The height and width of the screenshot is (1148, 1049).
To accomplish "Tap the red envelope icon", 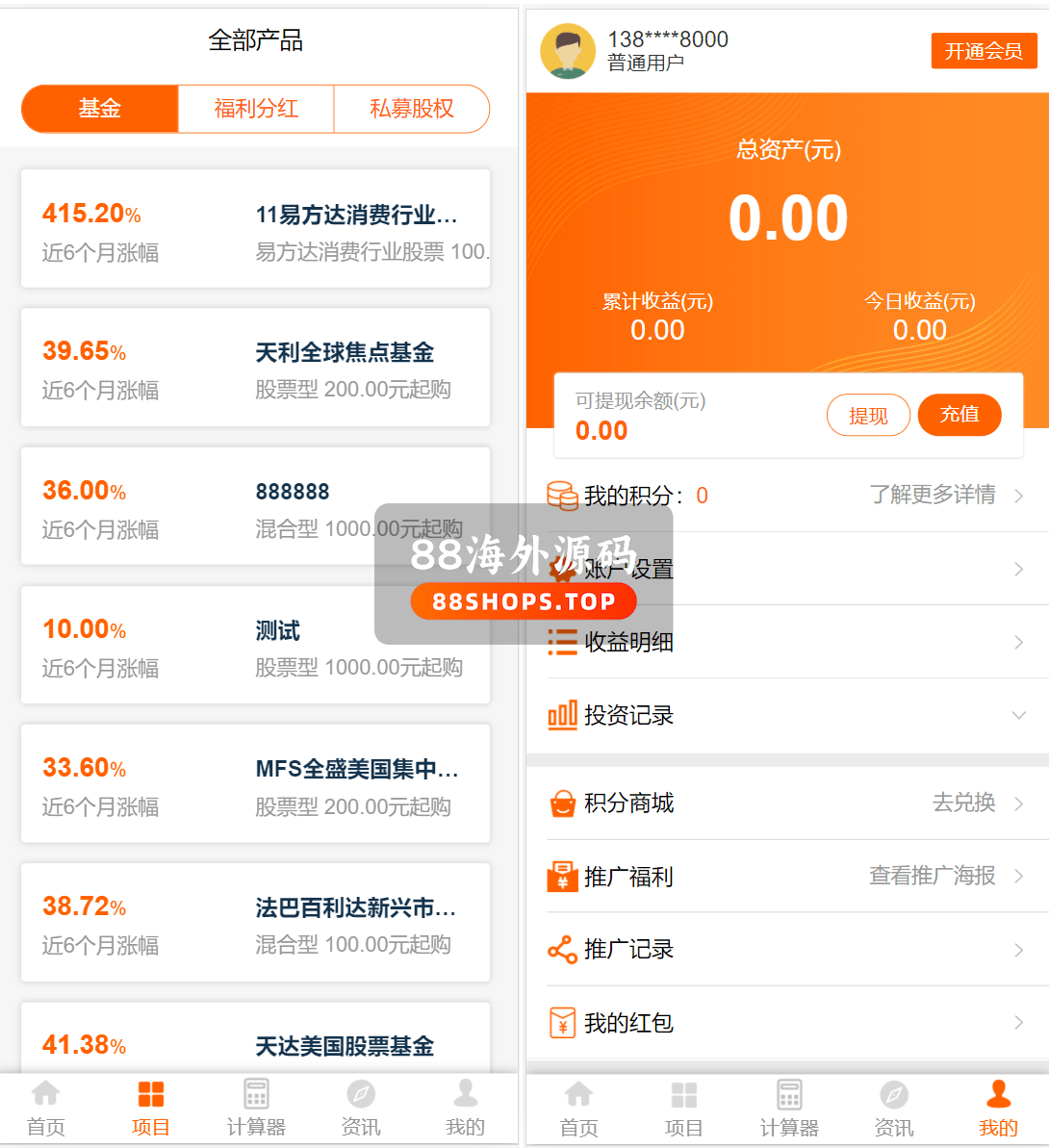I will (562, 1023).
